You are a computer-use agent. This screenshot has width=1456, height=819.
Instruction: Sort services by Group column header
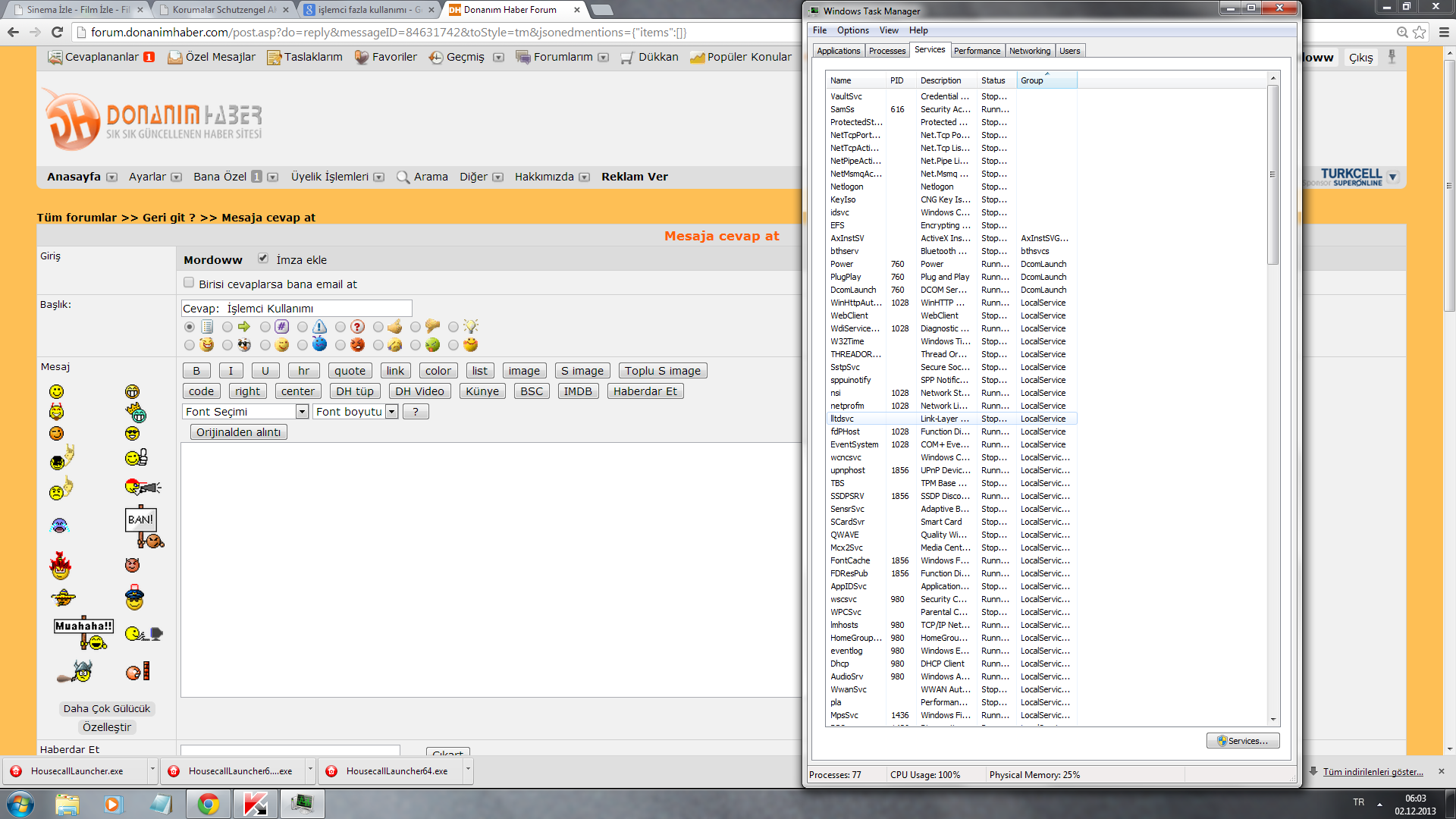coord(1046,80)
